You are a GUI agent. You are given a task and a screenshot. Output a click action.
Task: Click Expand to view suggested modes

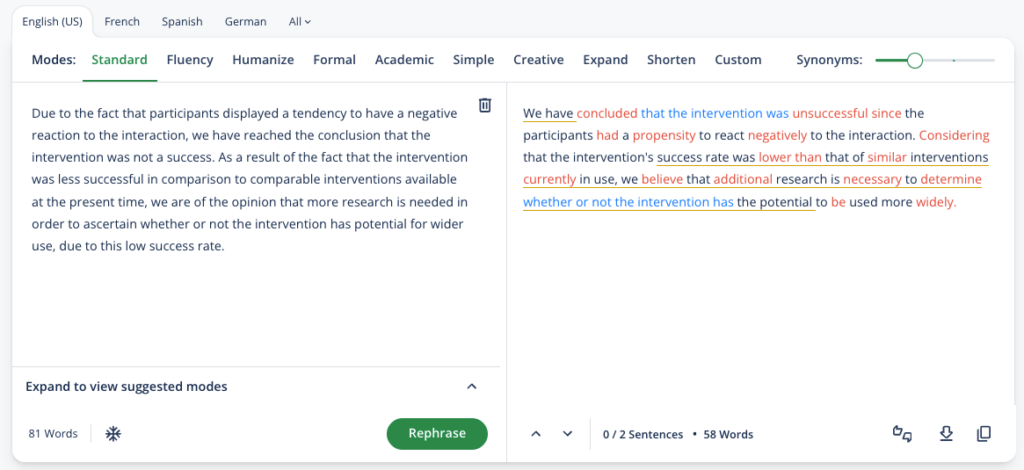(126, 387)
